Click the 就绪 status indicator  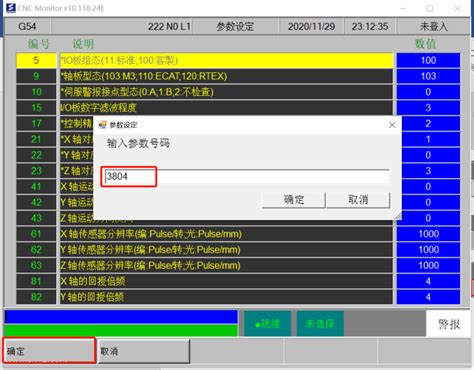coord(267,324)
